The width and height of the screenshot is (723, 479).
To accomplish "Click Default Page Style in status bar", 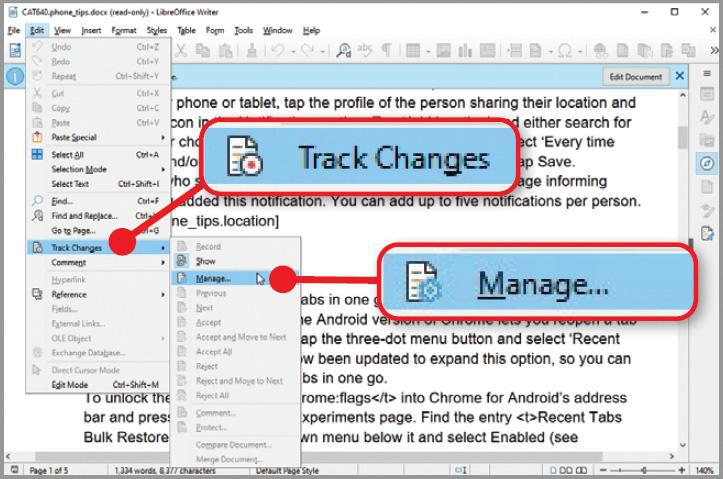I will (287, 471).
